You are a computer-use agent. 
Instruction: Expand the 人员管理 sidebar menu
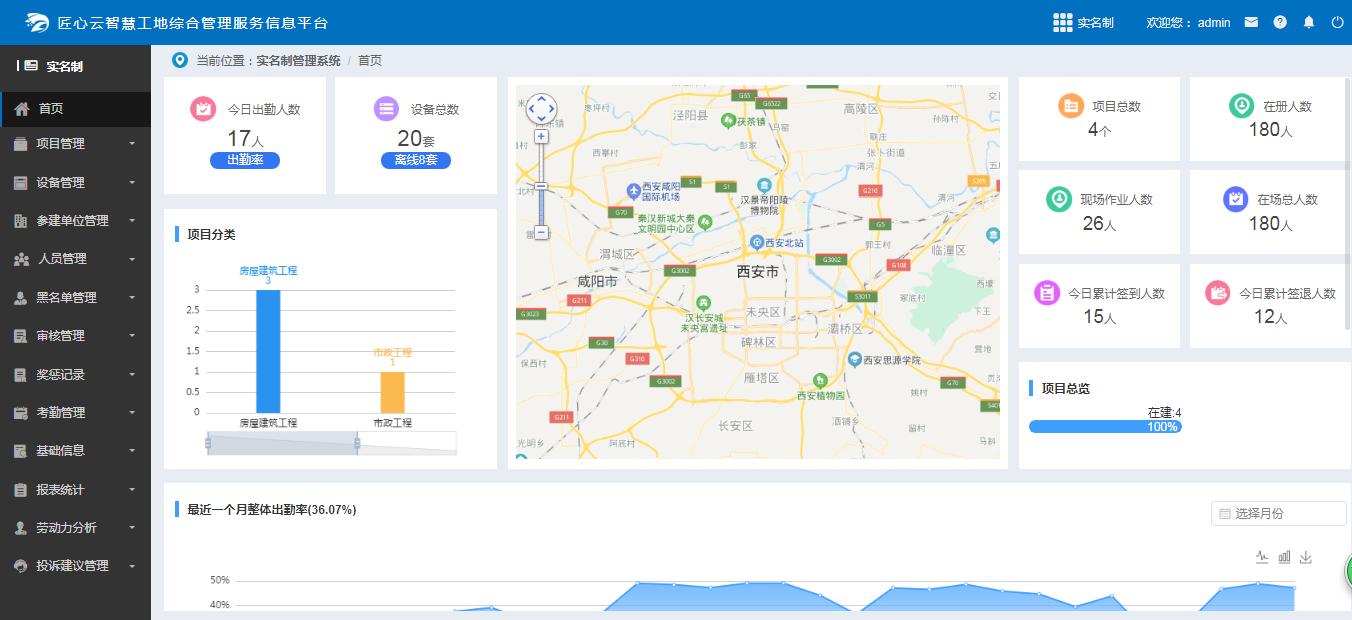point(60,259)
